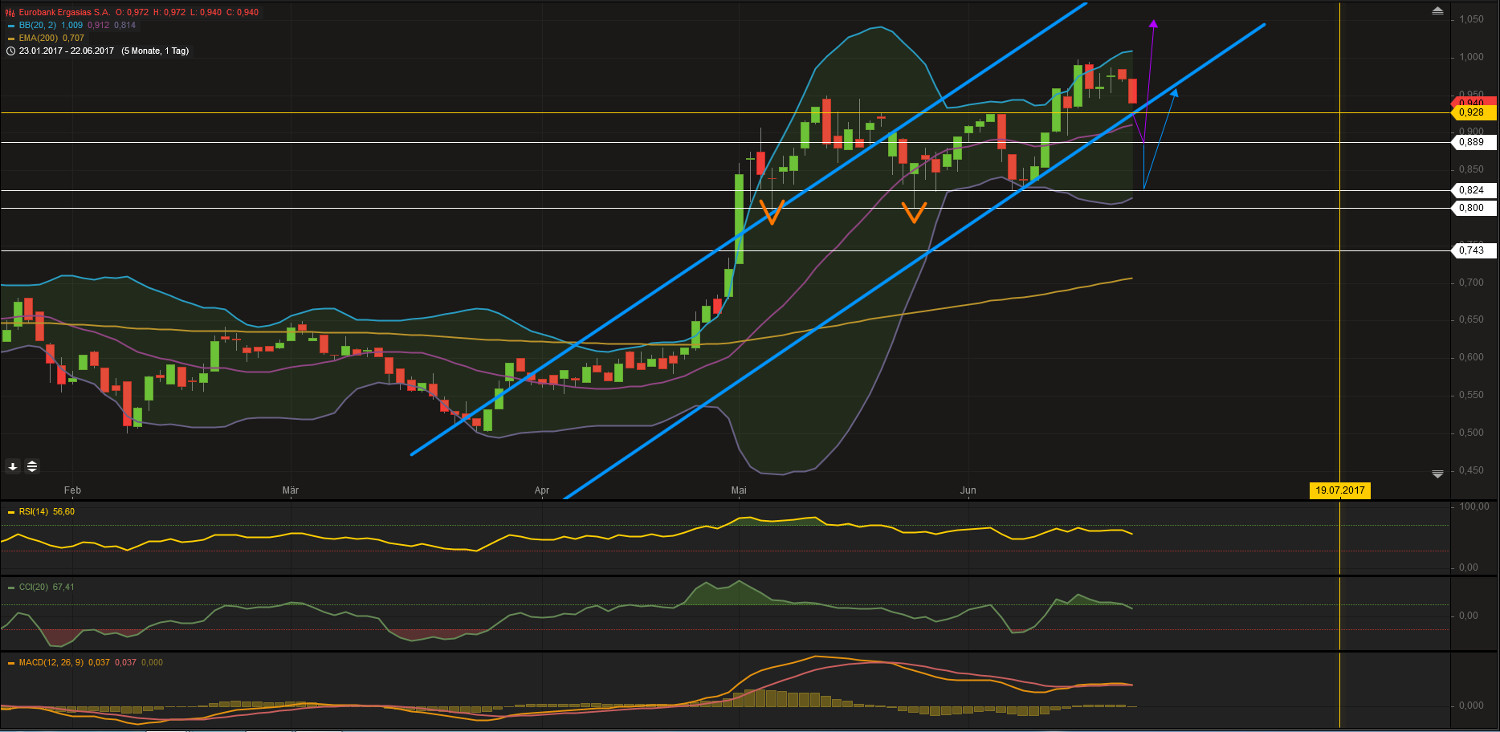Select the 0,940 current price tag
This screenshot has height=732, width=1500.
pos(1474,102)
